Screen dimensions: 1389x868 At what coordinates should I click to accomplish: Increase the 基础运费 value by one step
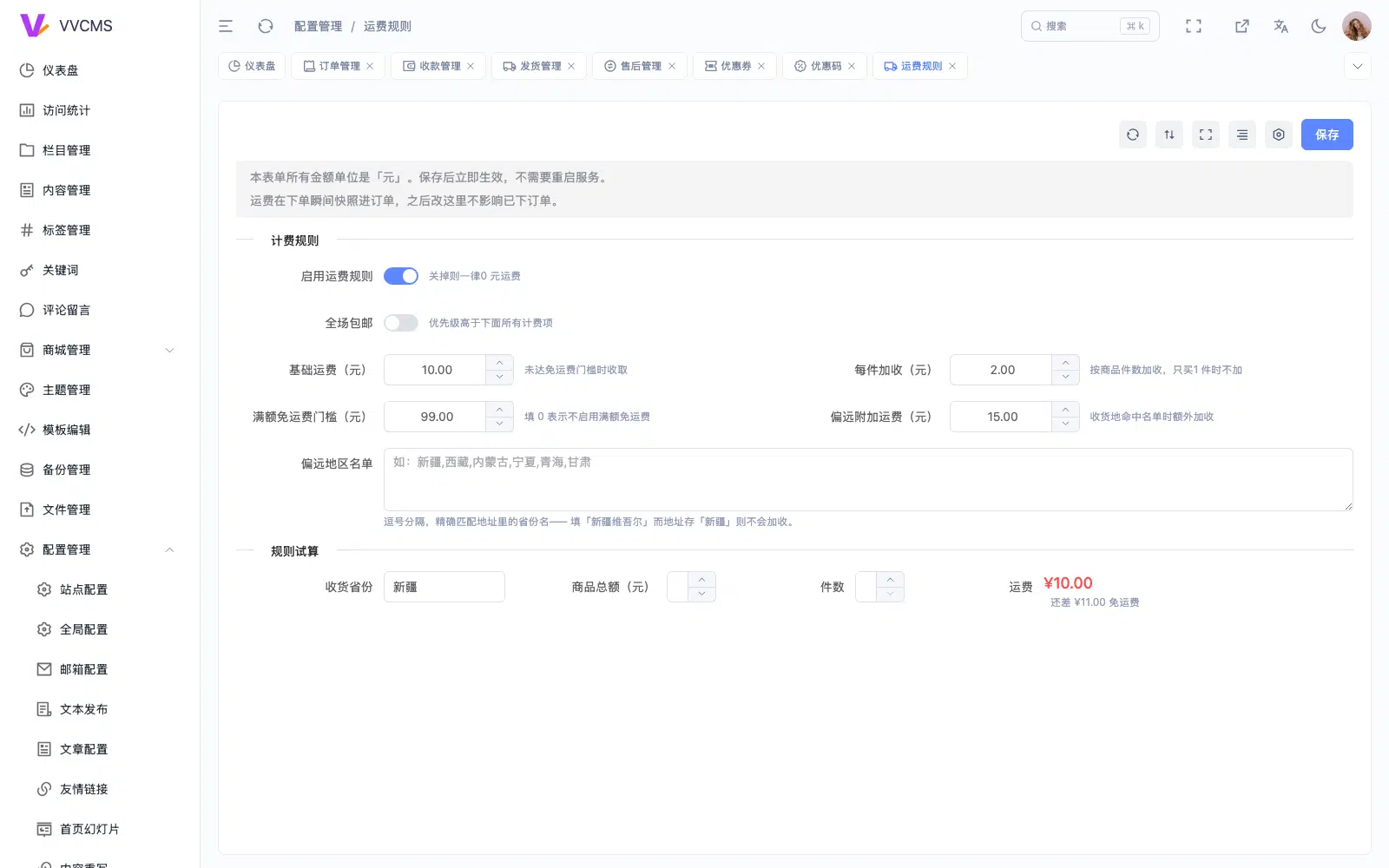(499, 363)
